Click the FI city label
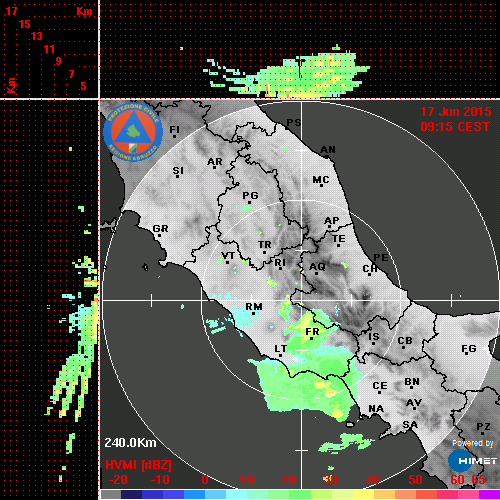 [175, 129]
